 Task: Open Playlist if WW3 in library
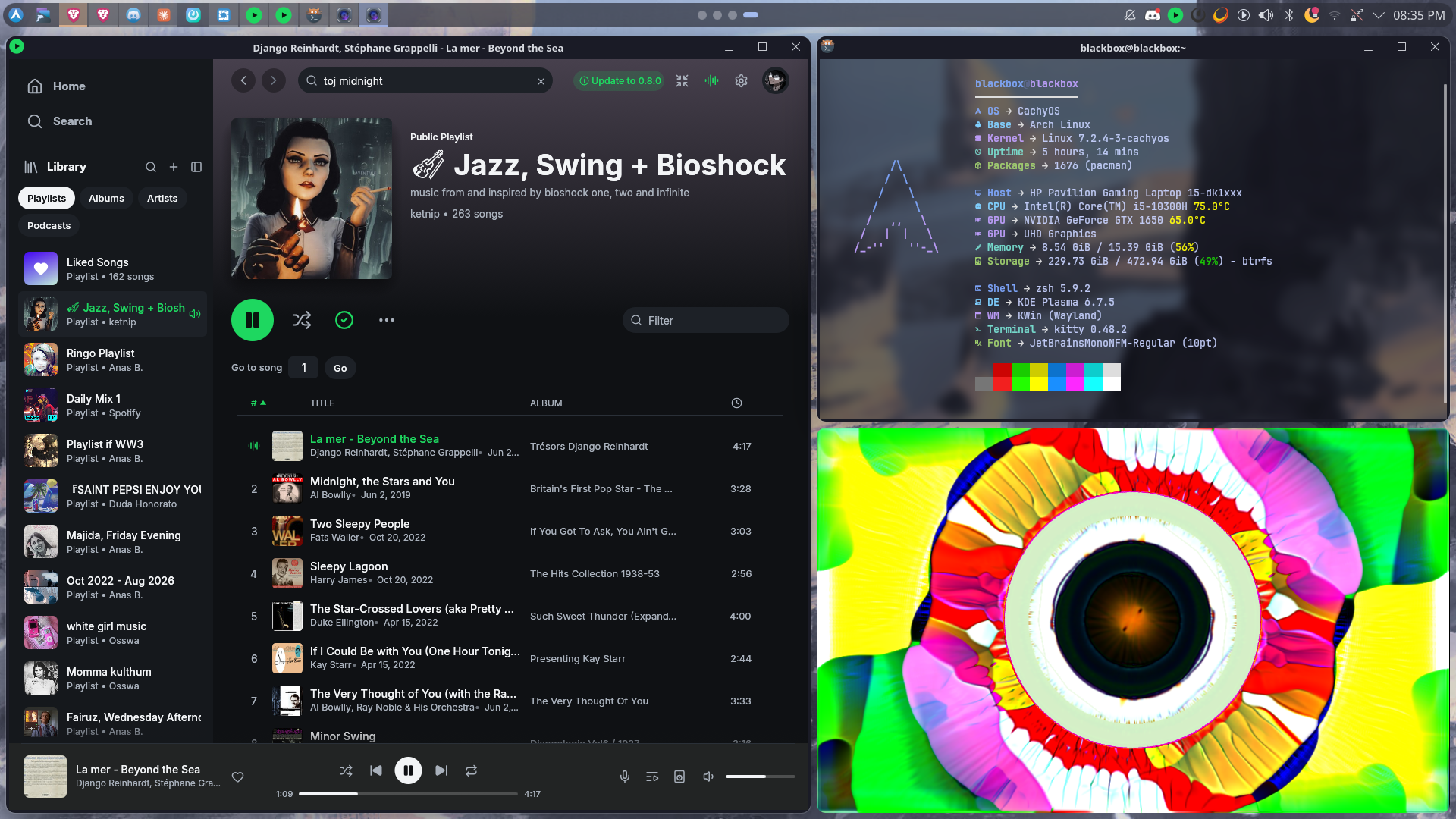pos(112,450)
